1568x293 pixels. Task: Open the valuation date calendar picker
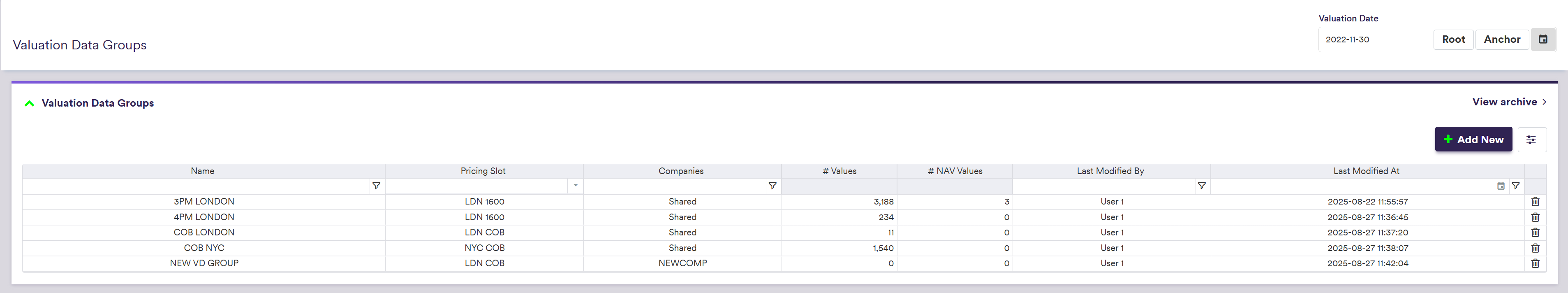[x=1543, y=40]
